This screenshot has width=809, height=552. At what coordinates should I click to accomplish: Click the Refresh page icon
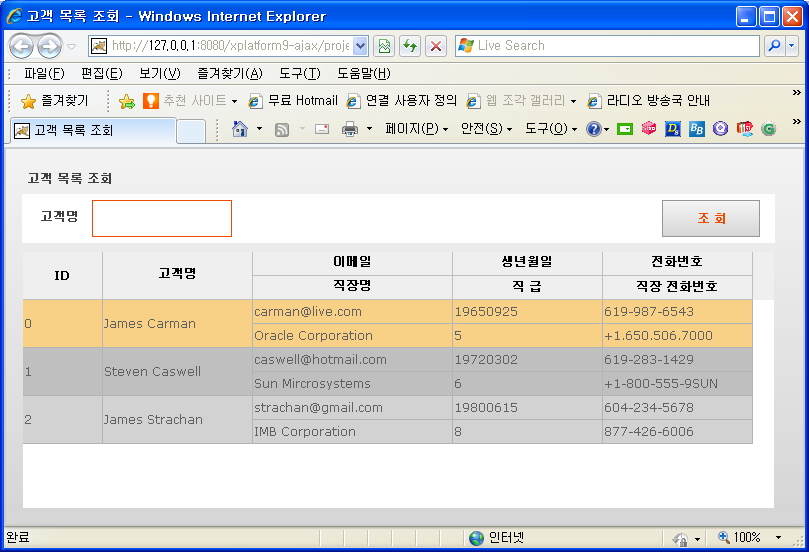pyautogui.click(x=410, y=46)
